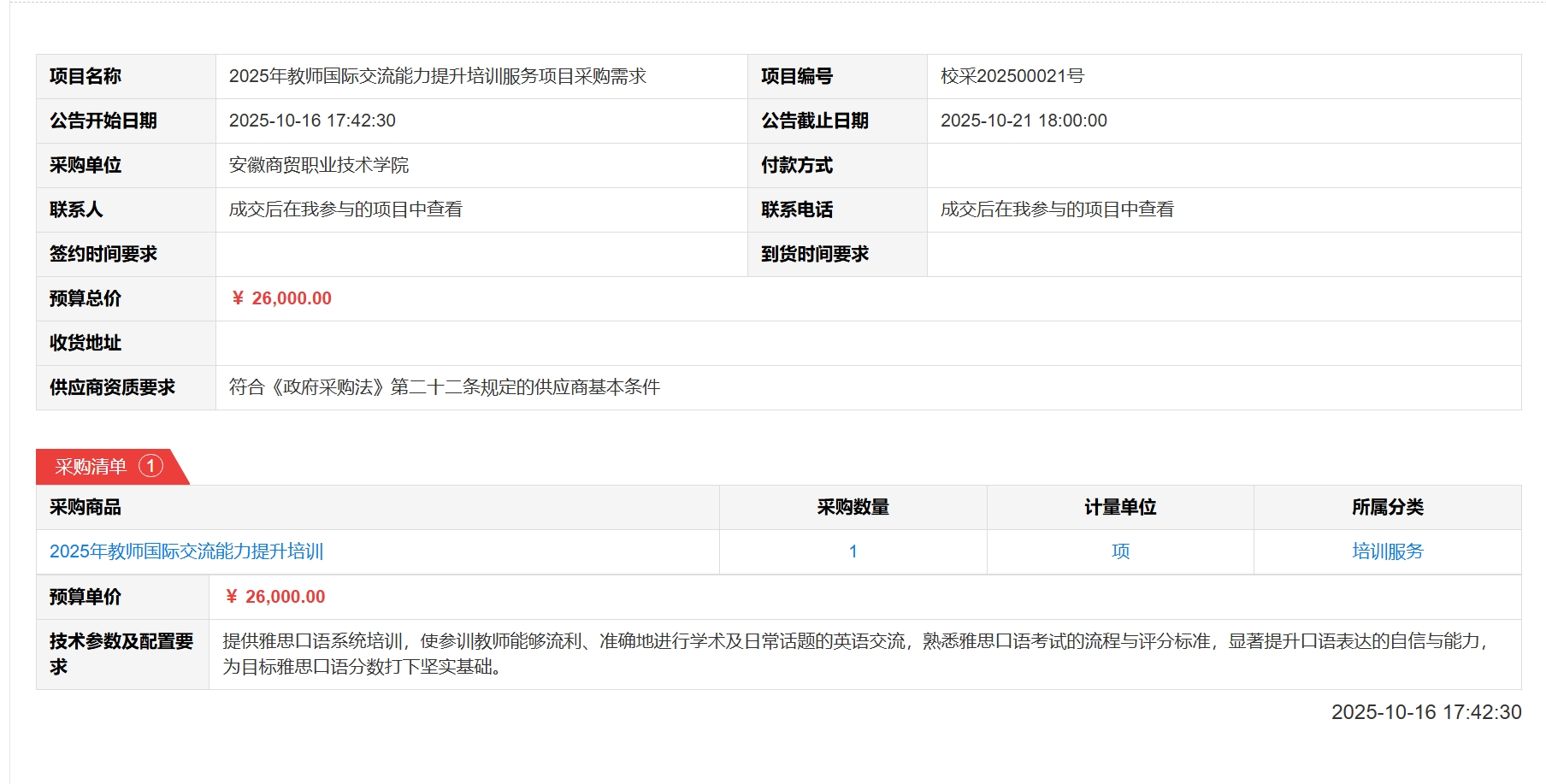The height and width of the screenshot is (784, 1546).
Task: Click the circled number 1 badge
Action: tap(150, 466)
